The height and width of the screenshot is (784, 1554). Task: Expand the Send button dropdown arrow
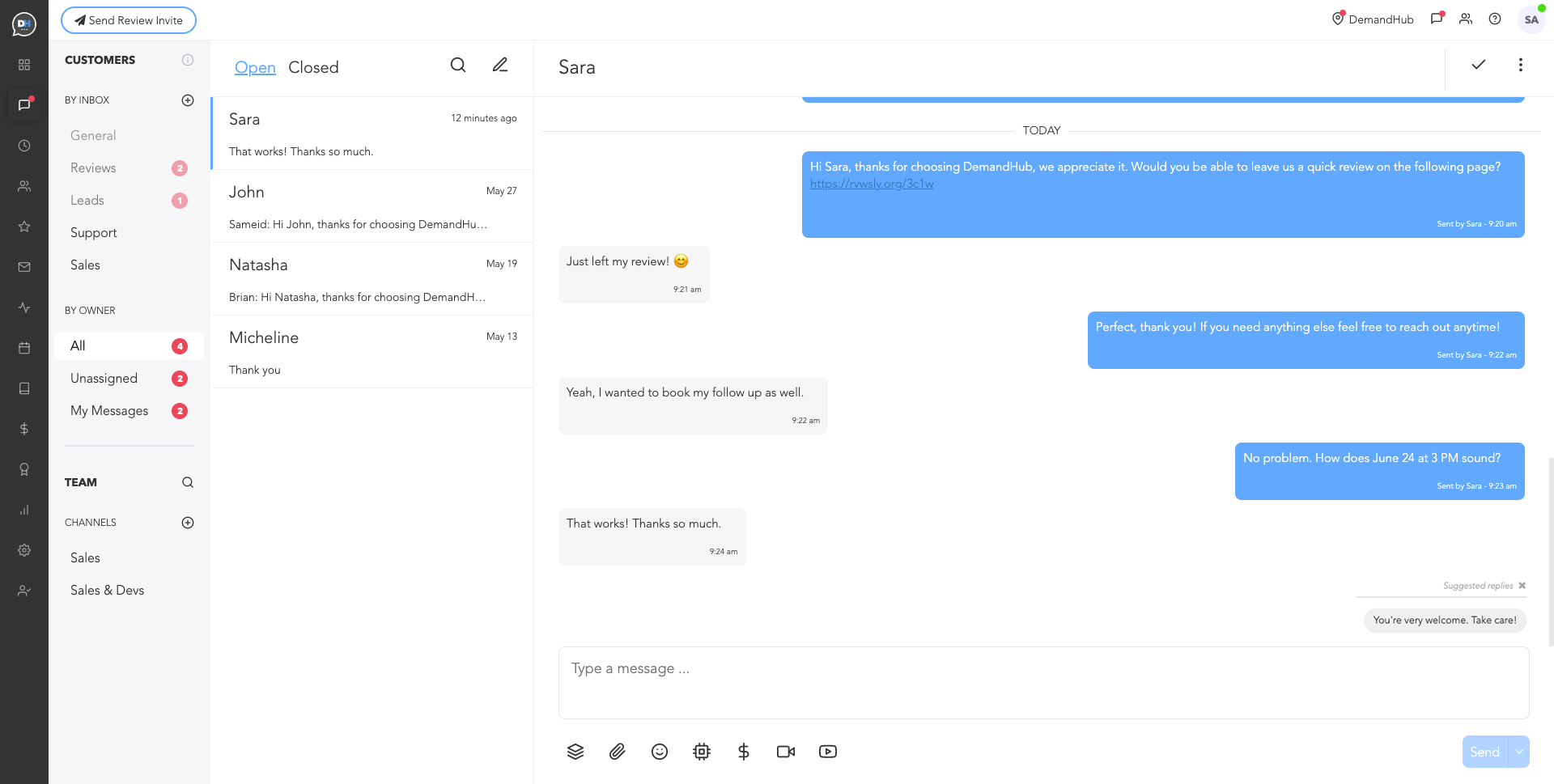[1519, 752]
